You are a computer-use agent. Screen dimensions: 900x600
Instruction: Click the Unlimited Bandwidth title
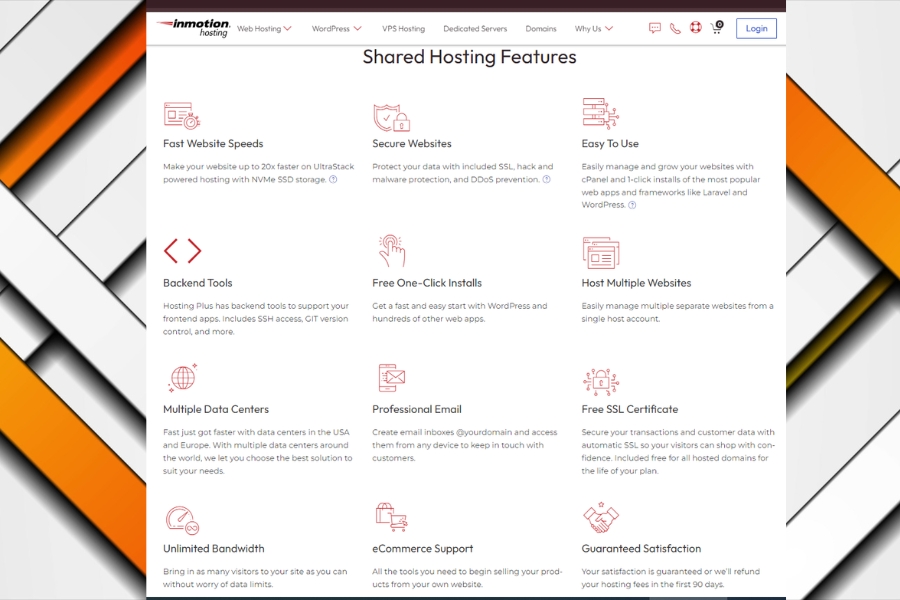click(214, 549)
